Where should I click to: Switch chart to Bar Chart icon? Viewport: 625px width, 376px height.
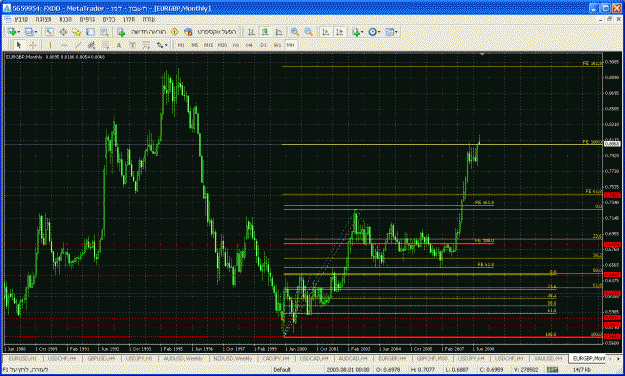coord(252,32)
